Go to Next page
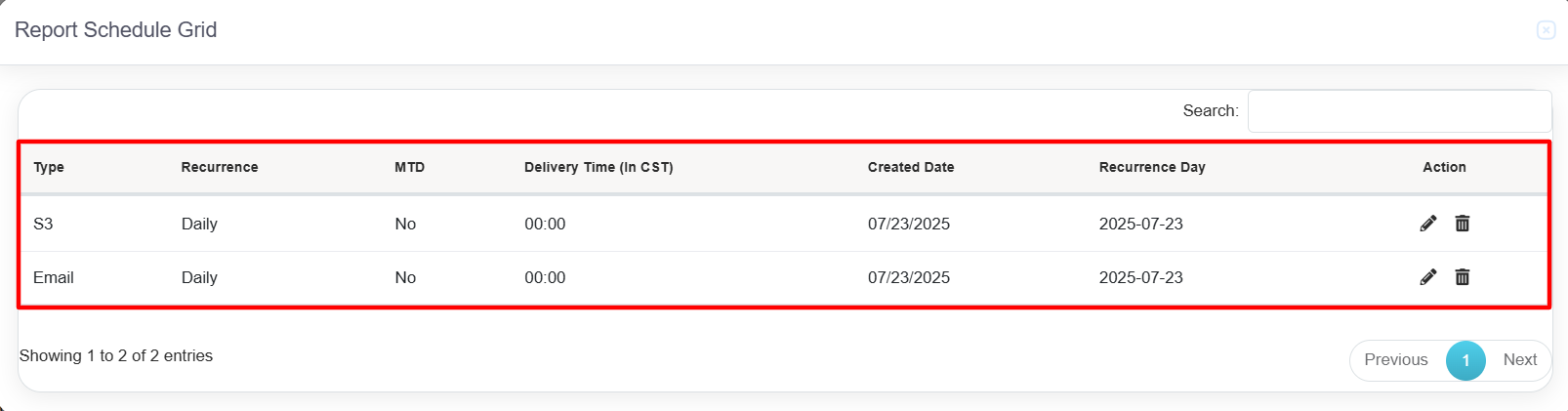Image resolution: width=1568 pixels, height=411 pixels. [x=1520, y=360]
